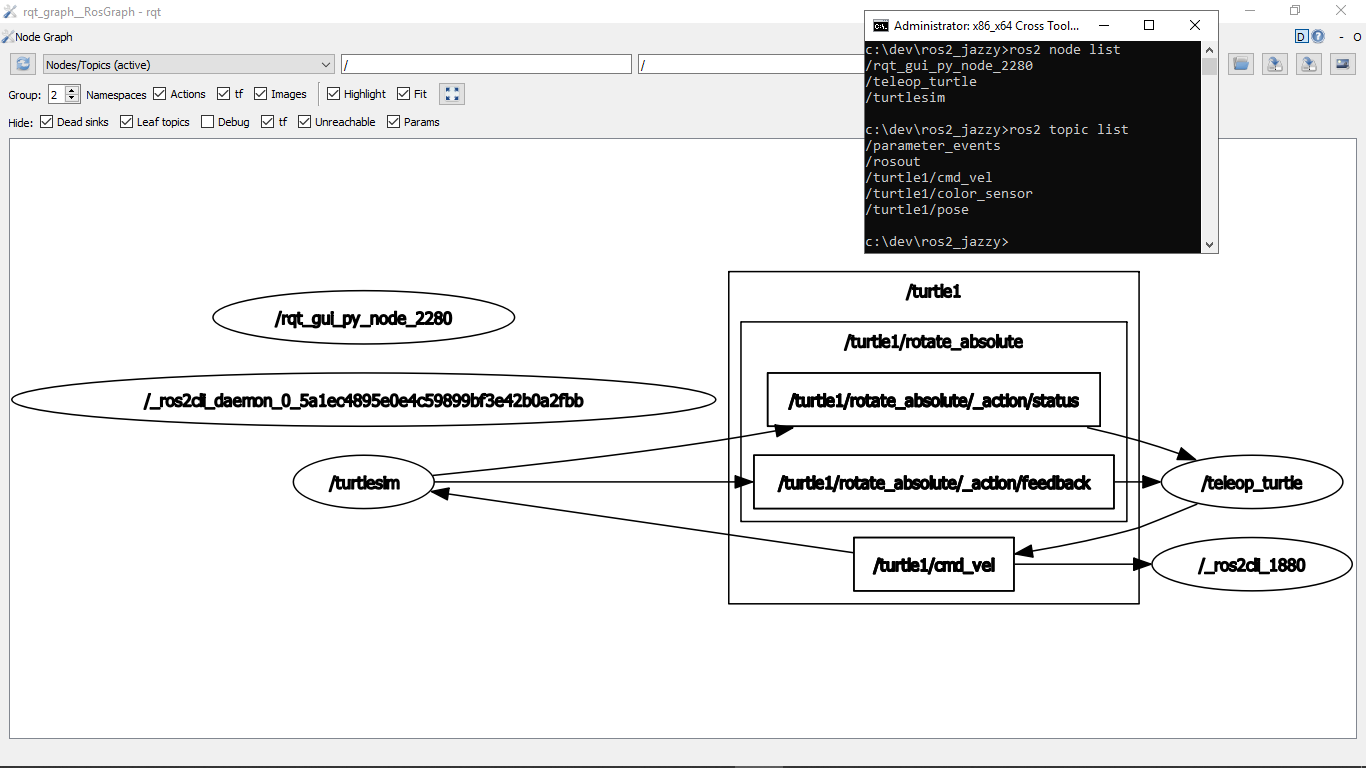Click /turtle1/cmd_vel line in Command Prompt
Screen dimensions: 1366x768
click(x=929, y=178)
